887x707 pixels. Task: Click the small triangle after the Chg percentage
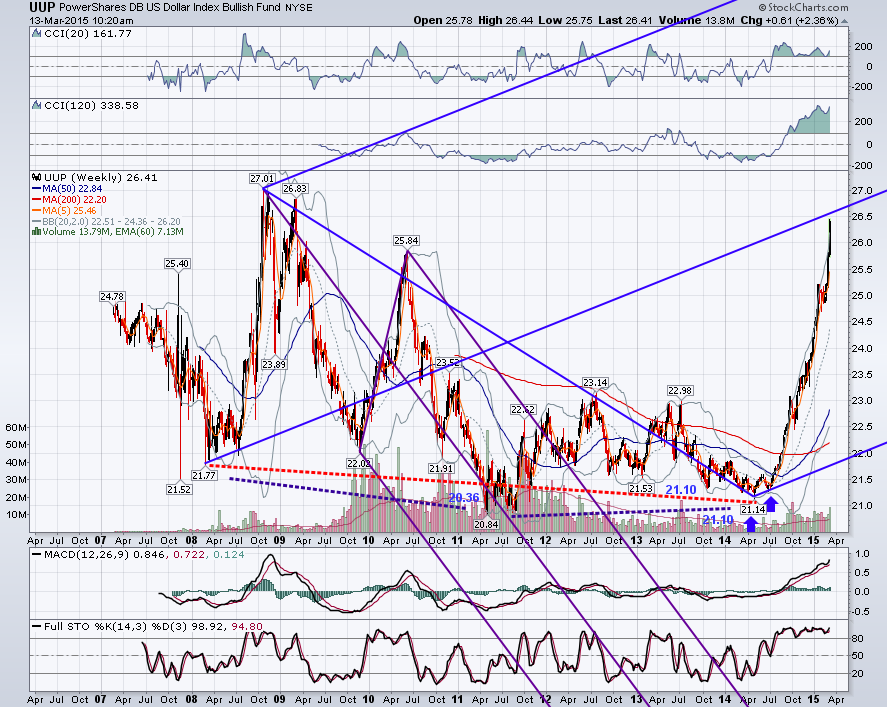[845, 21]
